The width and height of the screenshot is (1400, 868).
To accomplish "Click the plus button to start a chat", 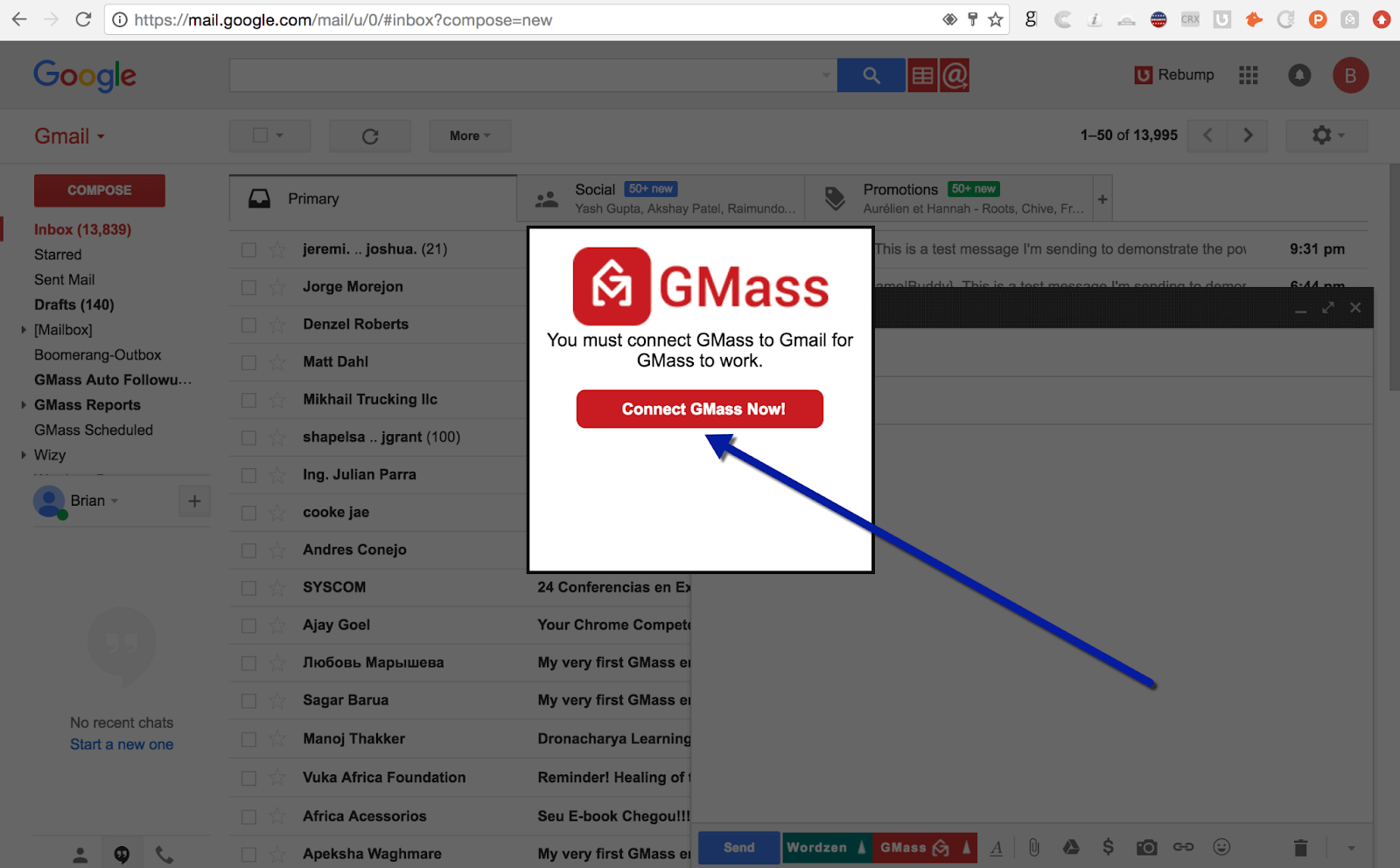I will 194,501.
